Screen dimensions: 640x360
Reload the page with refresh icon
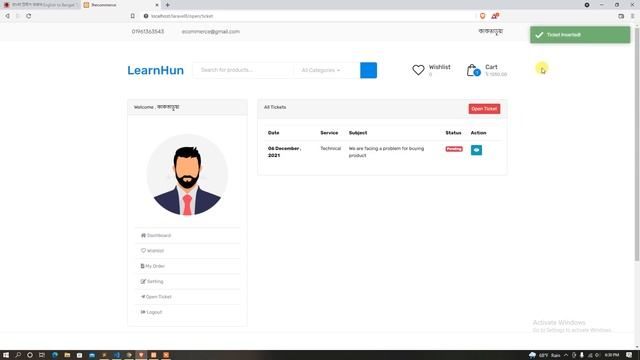tap(29, 16)
